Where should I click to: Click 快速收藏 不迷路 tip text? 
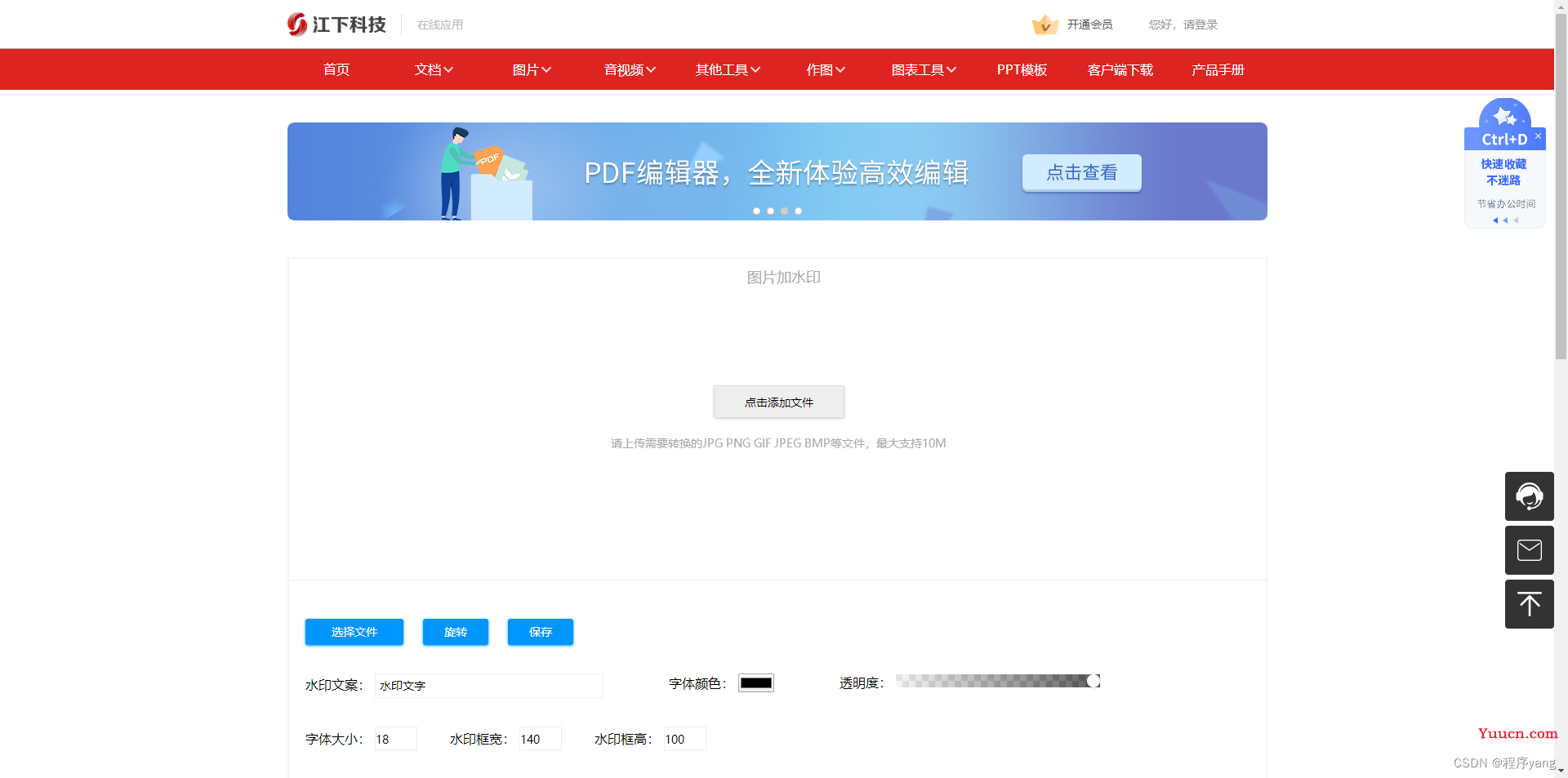tap(1503, 172)
